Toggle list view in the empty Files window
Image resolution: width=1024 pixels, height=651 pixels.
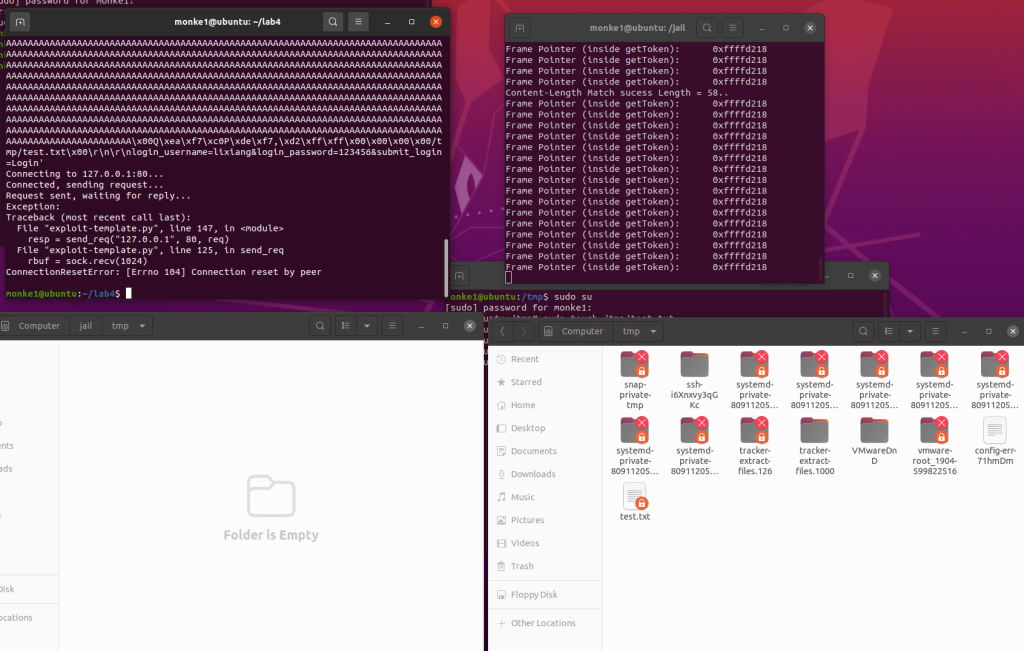coord(345,326)
